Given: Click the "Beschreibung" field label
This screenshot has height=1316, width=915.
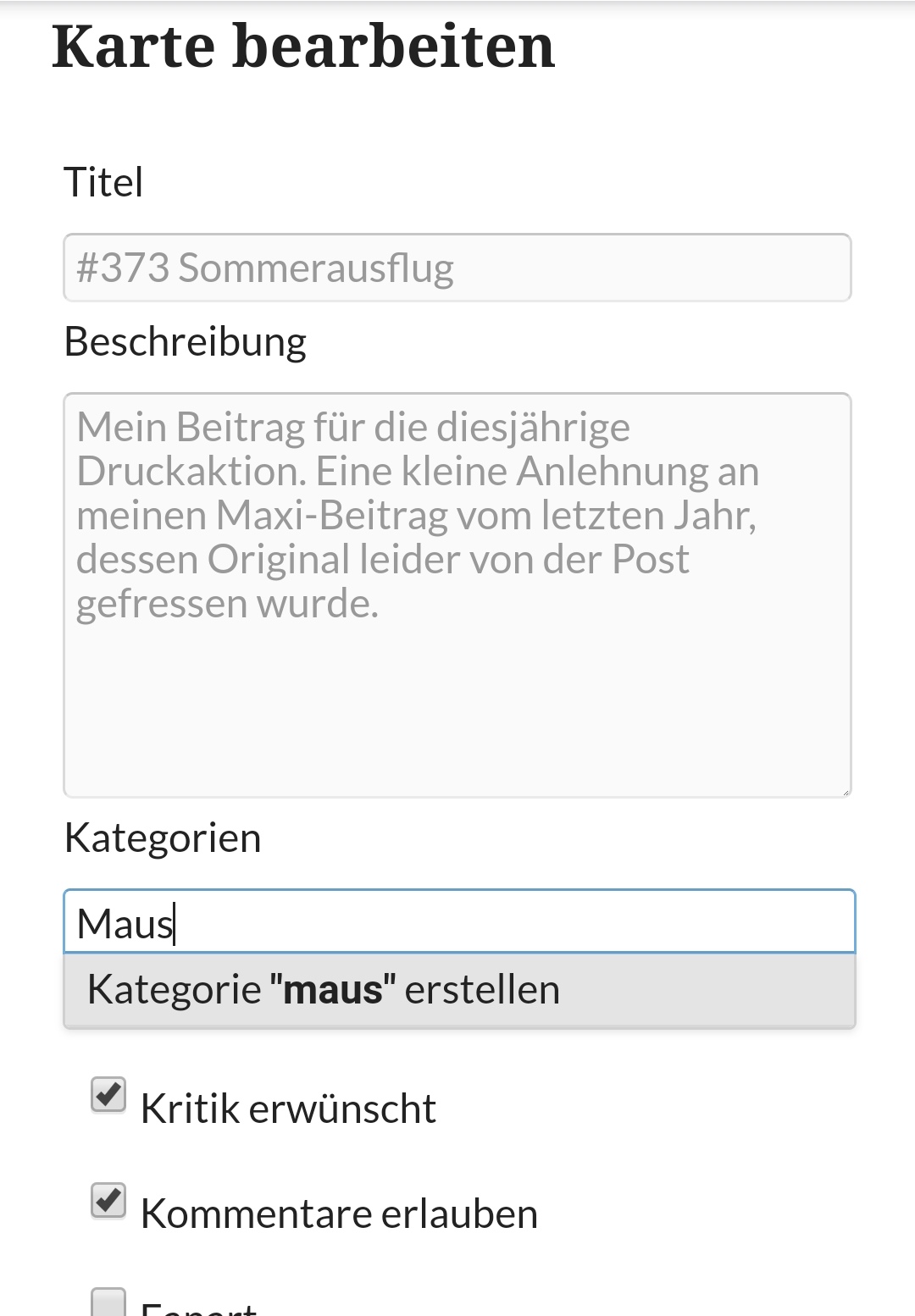Looking at the screenshot, I should coord(185,342).
